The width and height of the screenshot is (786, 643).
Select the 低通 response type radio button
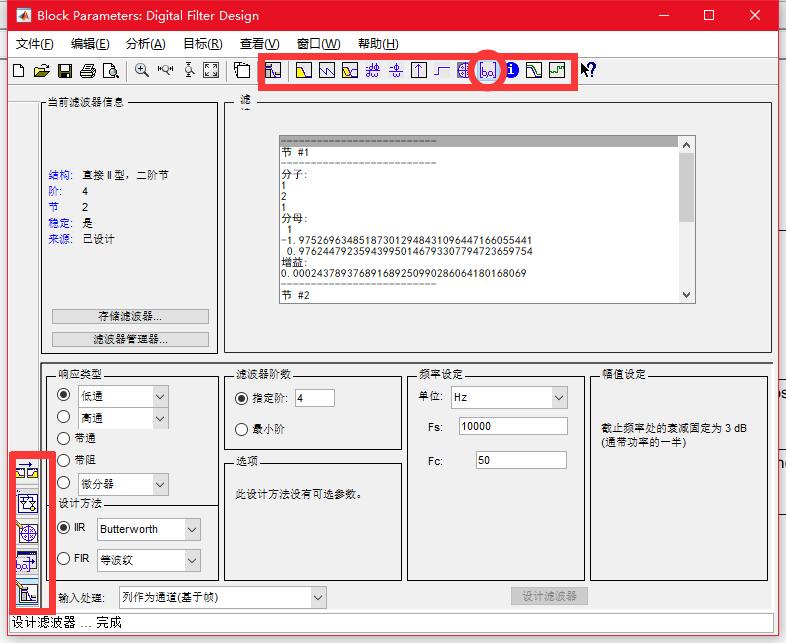[x=63, y=395]
